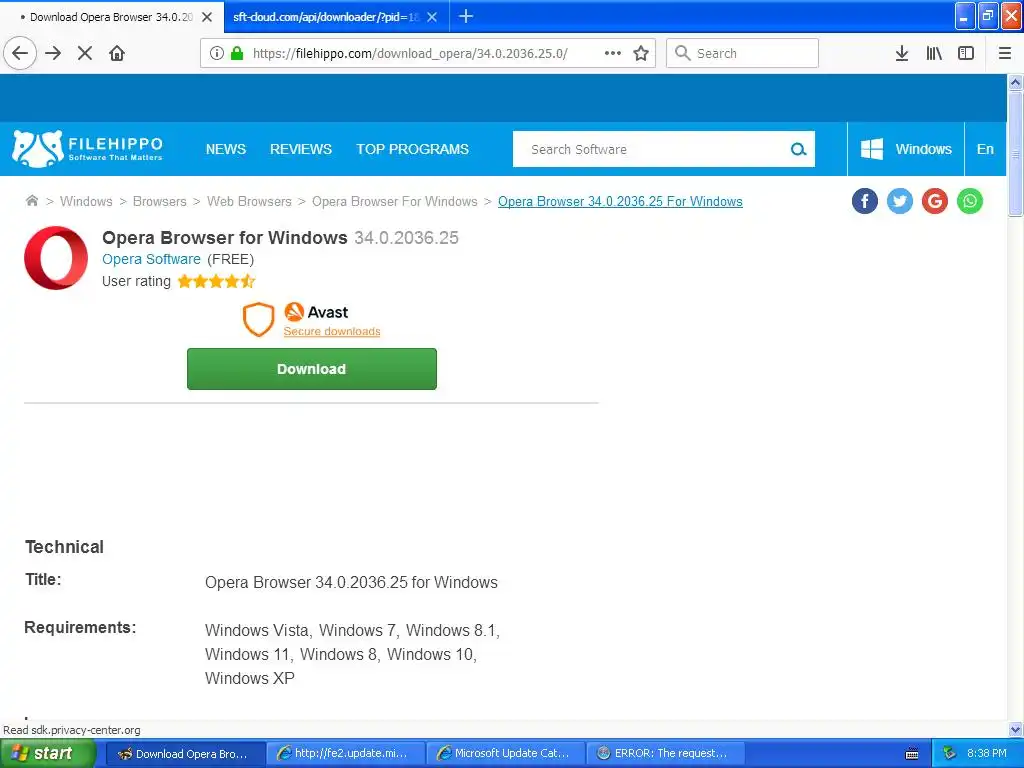Click the keyboard icon in system tray
This screenshot has width=1024, height=768.
912,754
